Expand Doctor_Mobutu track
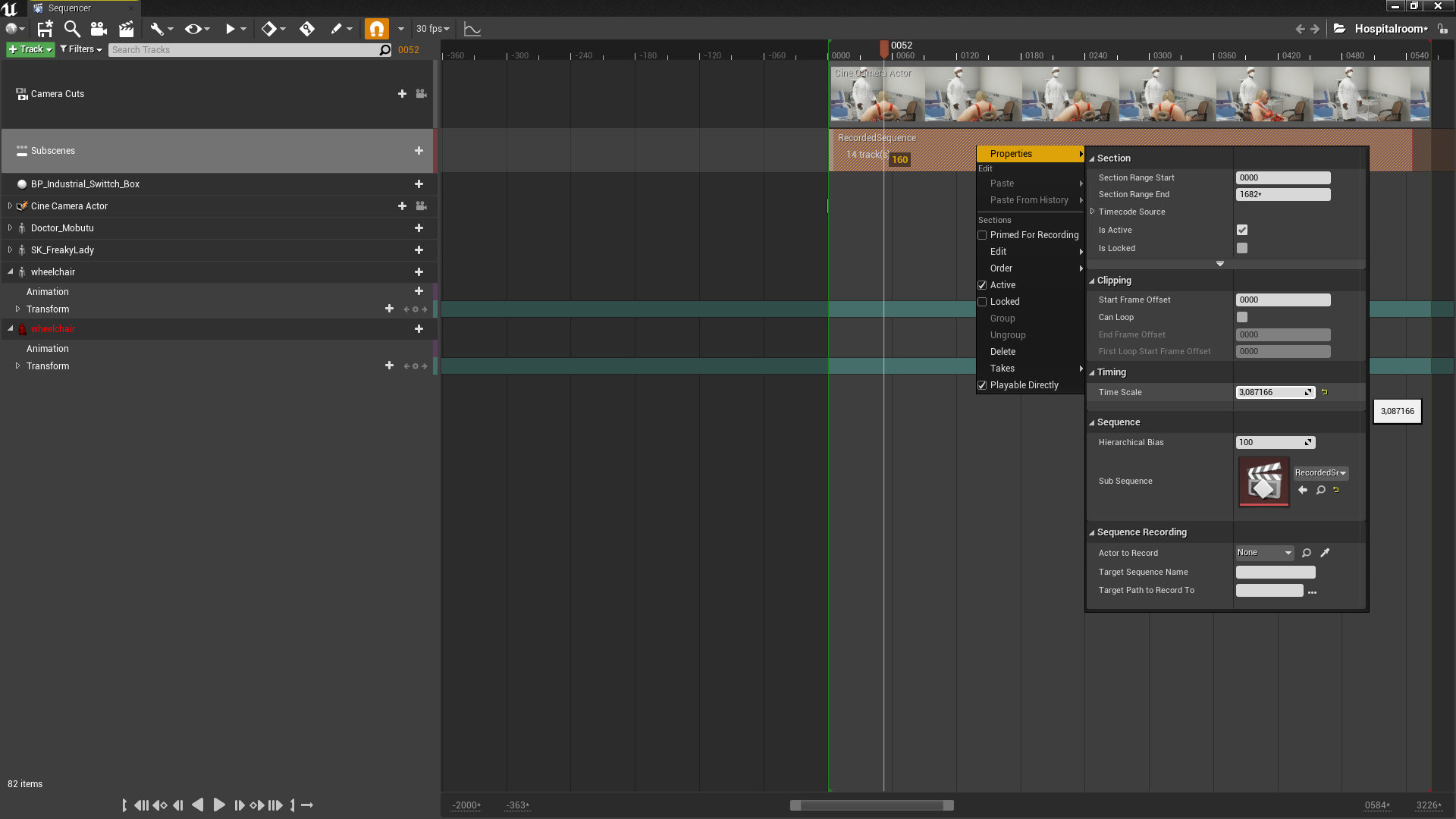1456x819 pixels. coord(10,227)
